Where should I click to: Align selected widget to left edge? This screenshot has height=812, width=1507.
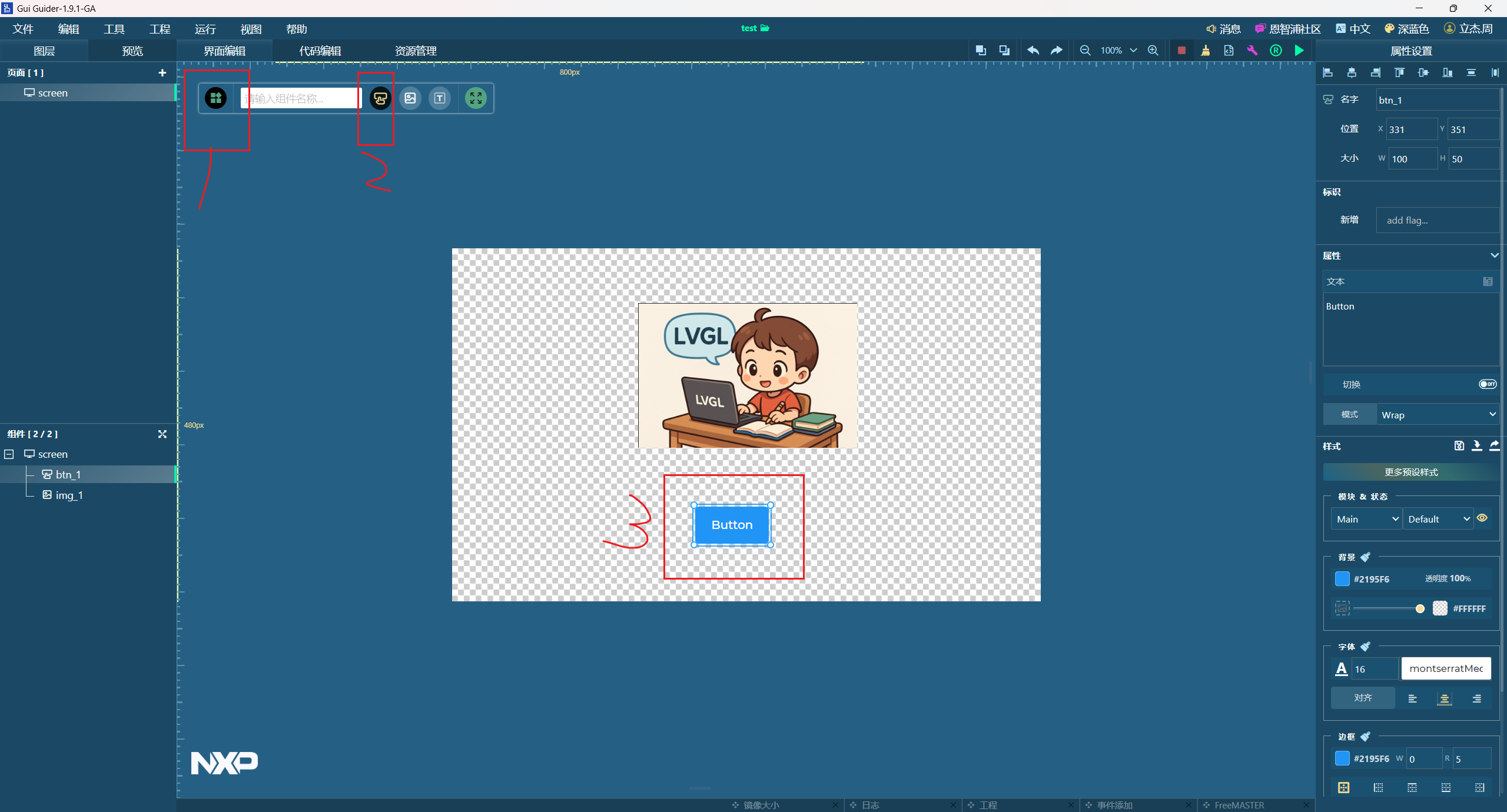coord(1327,72)
